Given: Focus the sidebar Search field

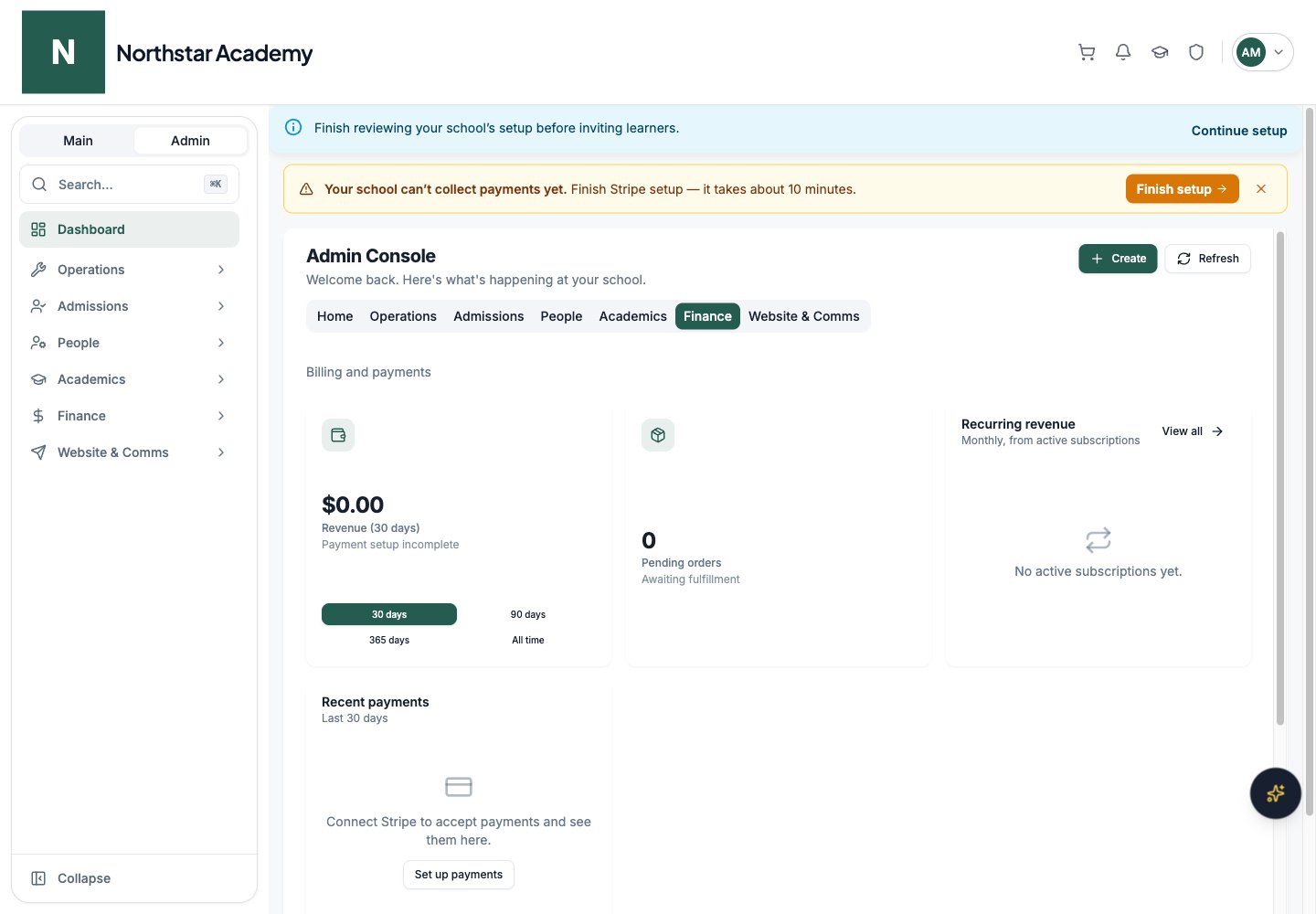Looking at the screenshot, I should coord(129,185).
